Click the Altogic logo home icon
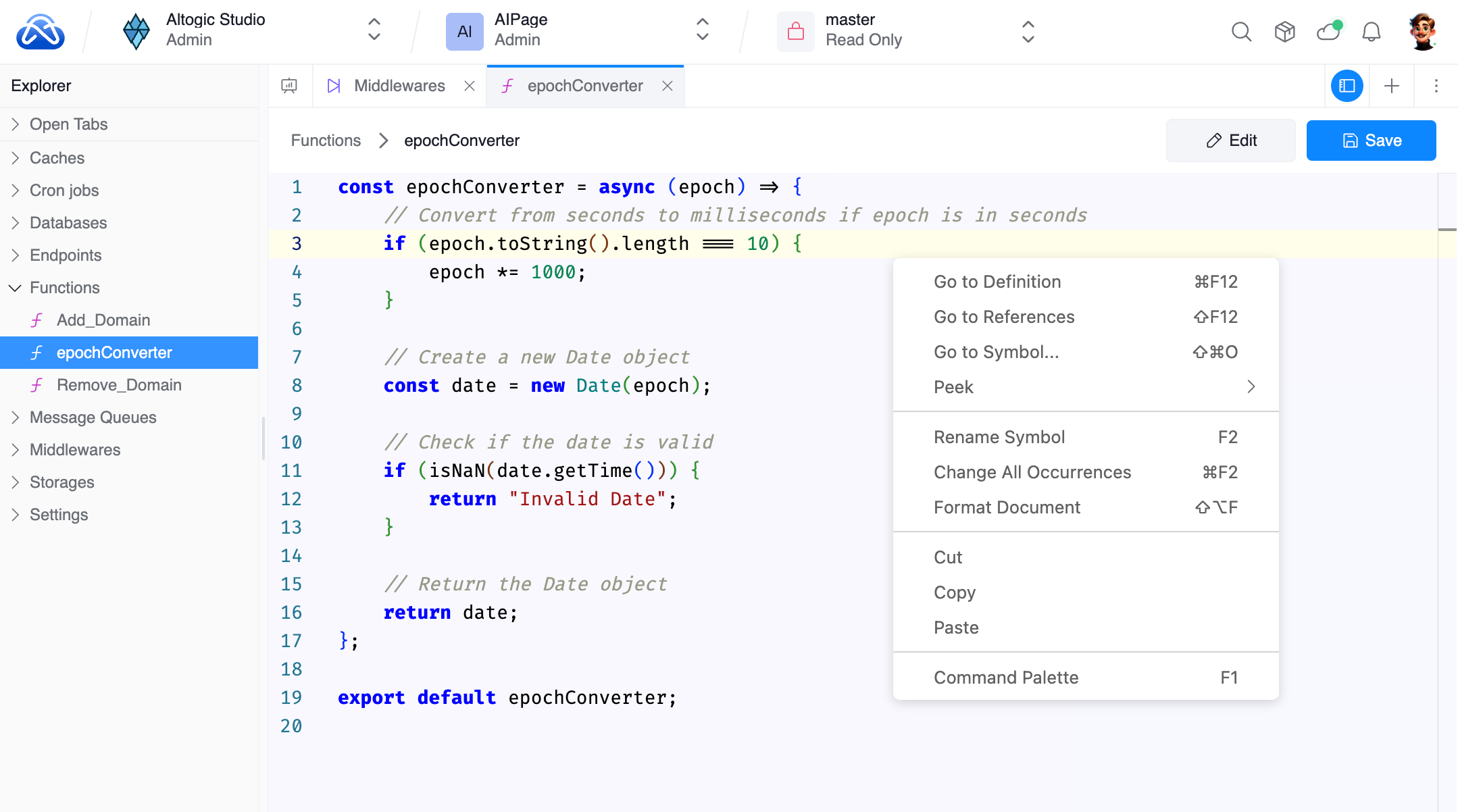 click(x=41, y=32)
